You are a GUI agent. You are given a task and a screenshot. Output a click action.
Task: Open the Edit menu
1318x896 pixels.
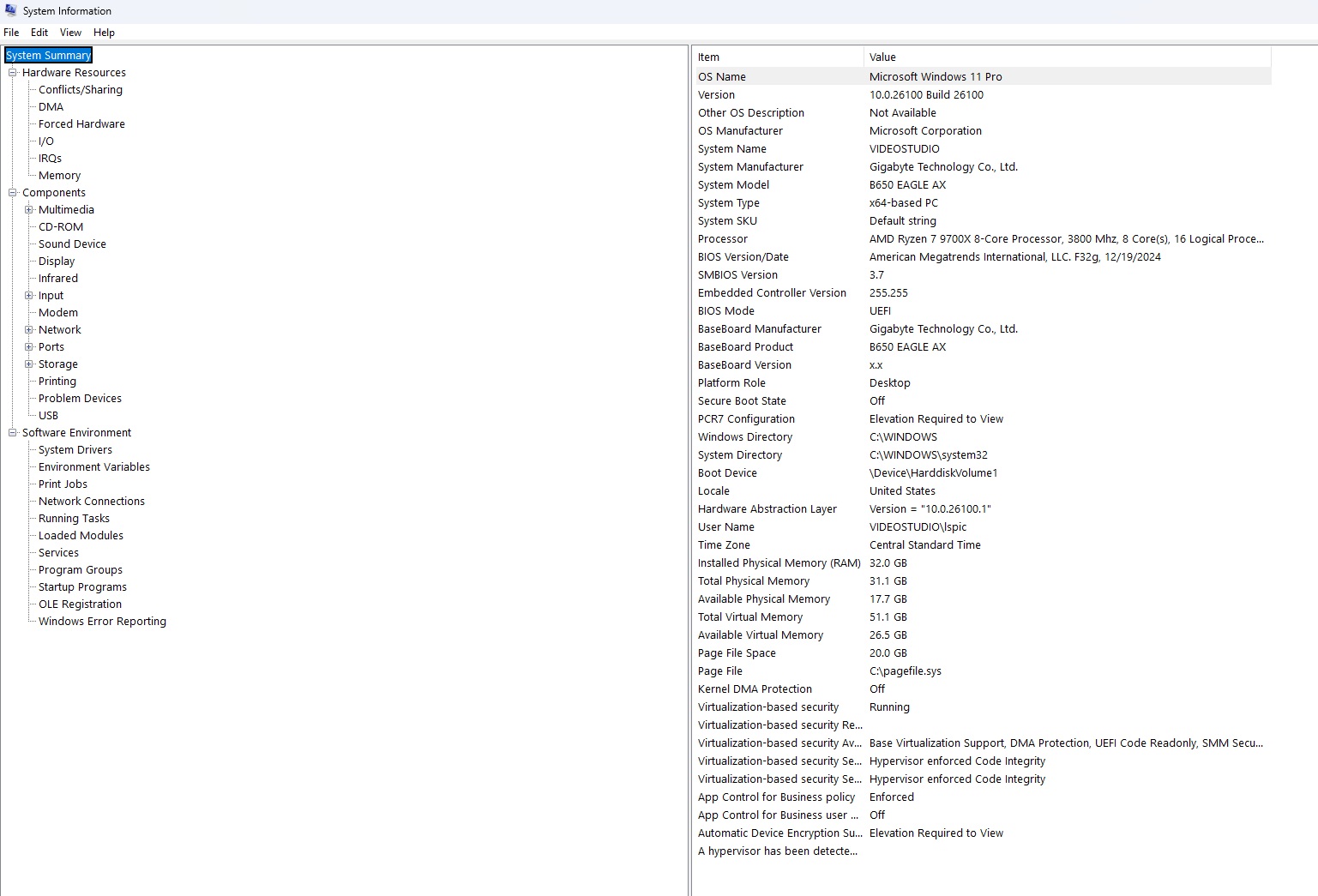[x=39, y=33]
